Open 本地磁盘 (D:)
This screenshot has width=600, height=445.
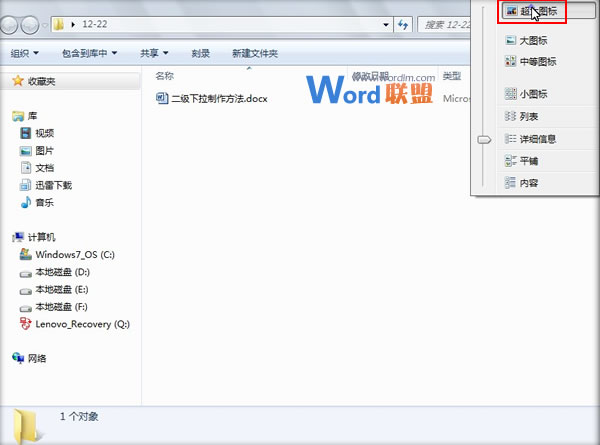62,272
